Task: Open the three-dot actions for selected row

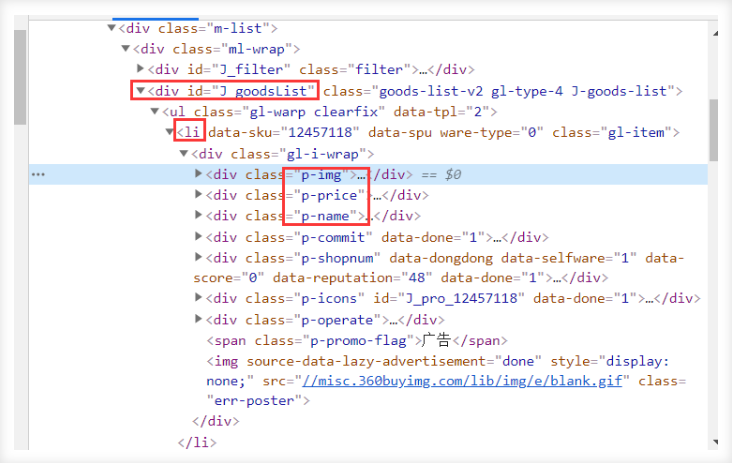Action: [x=38, y=175]
